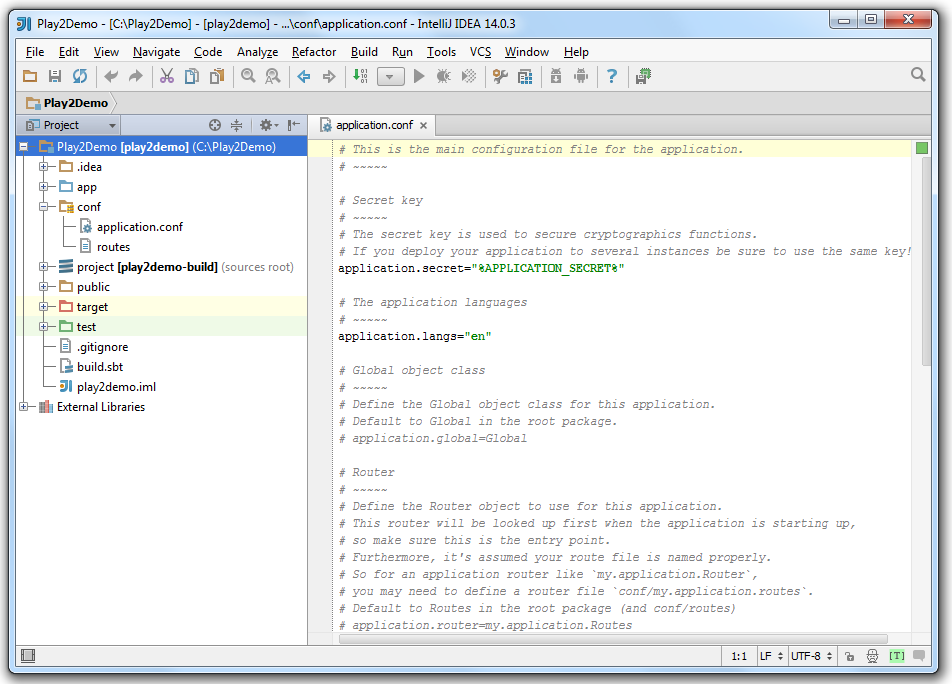Select the application.conf editor tab

(x=373, y=125)
